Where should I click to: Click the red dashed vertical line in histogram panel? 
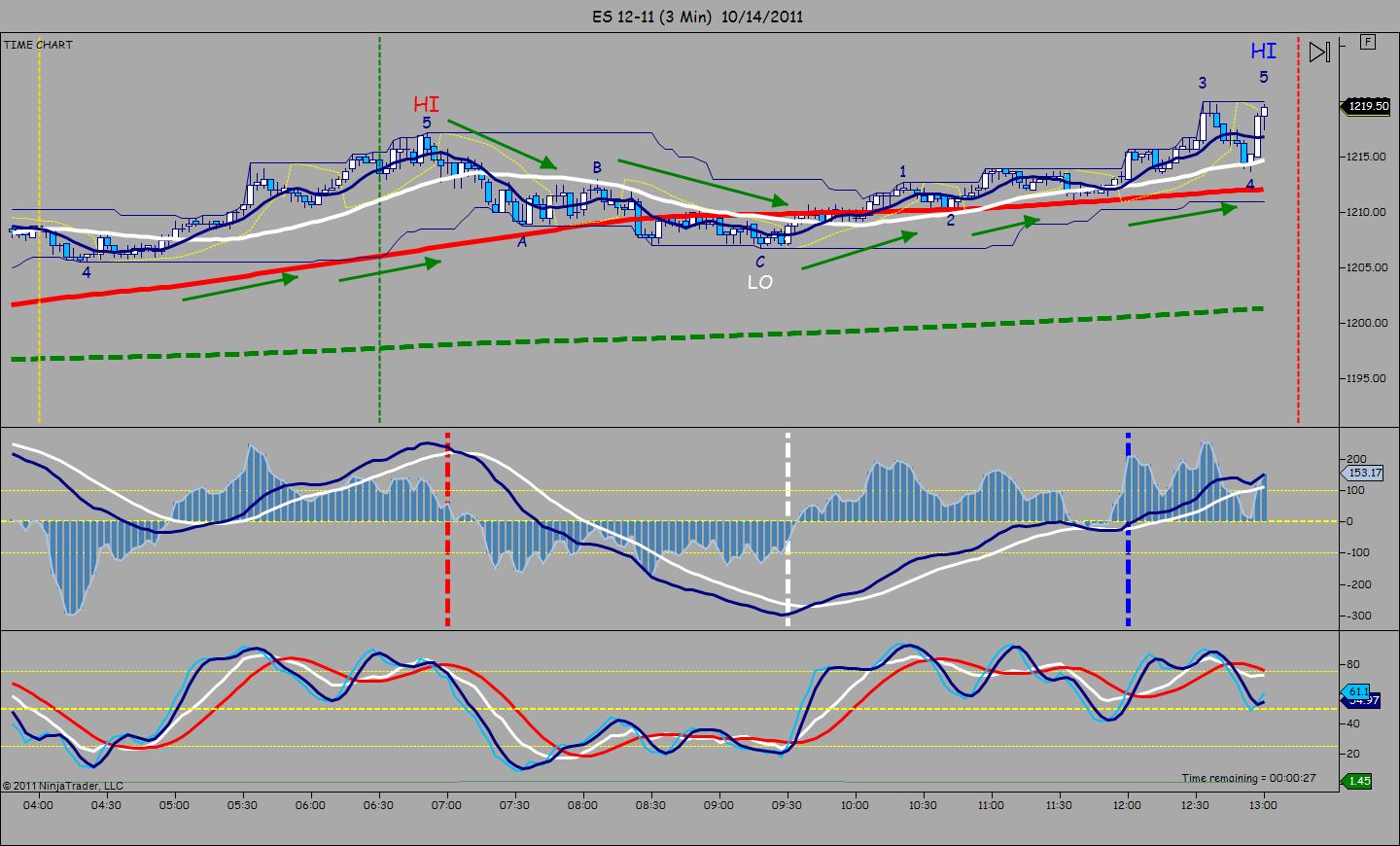447,529
